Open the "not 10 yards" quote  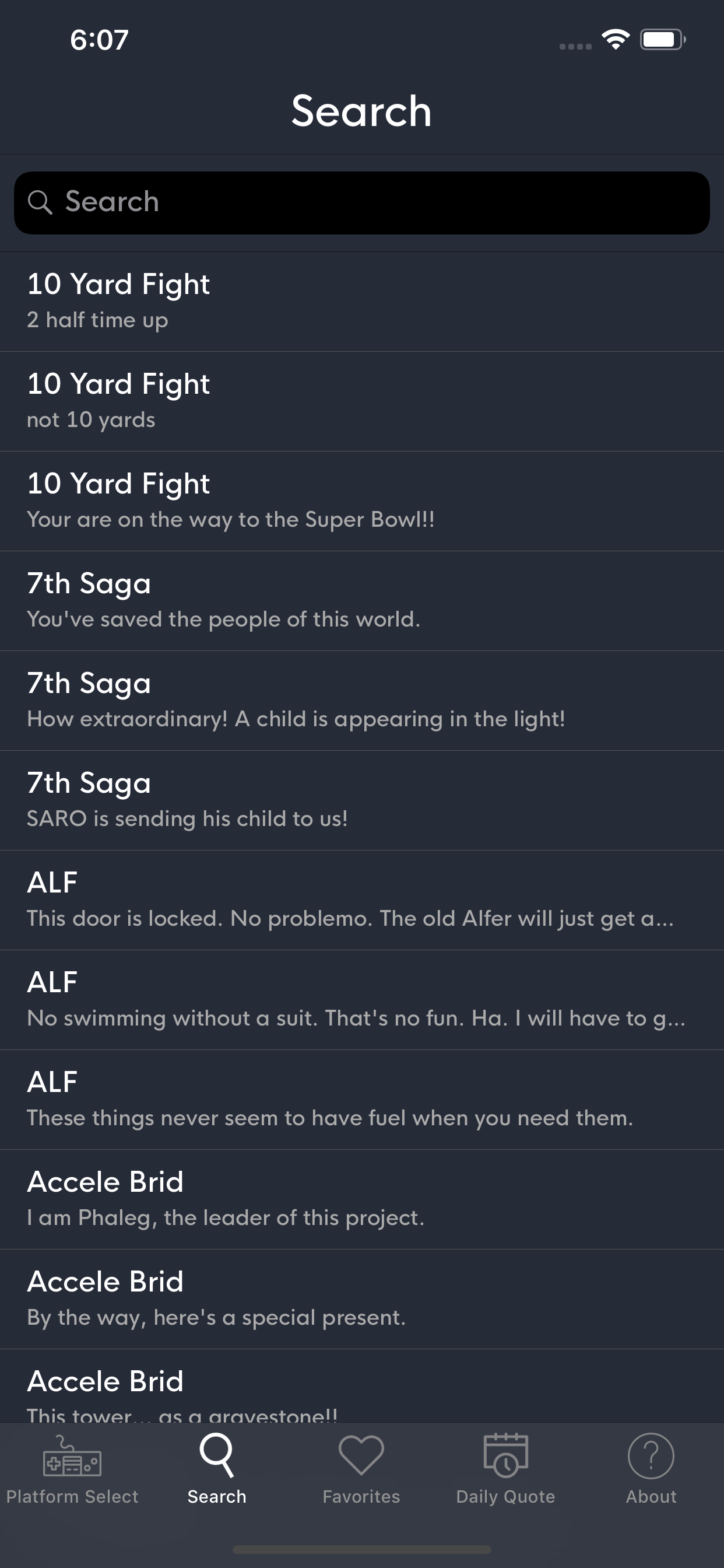pyautogui.click(x=361, y=402)
